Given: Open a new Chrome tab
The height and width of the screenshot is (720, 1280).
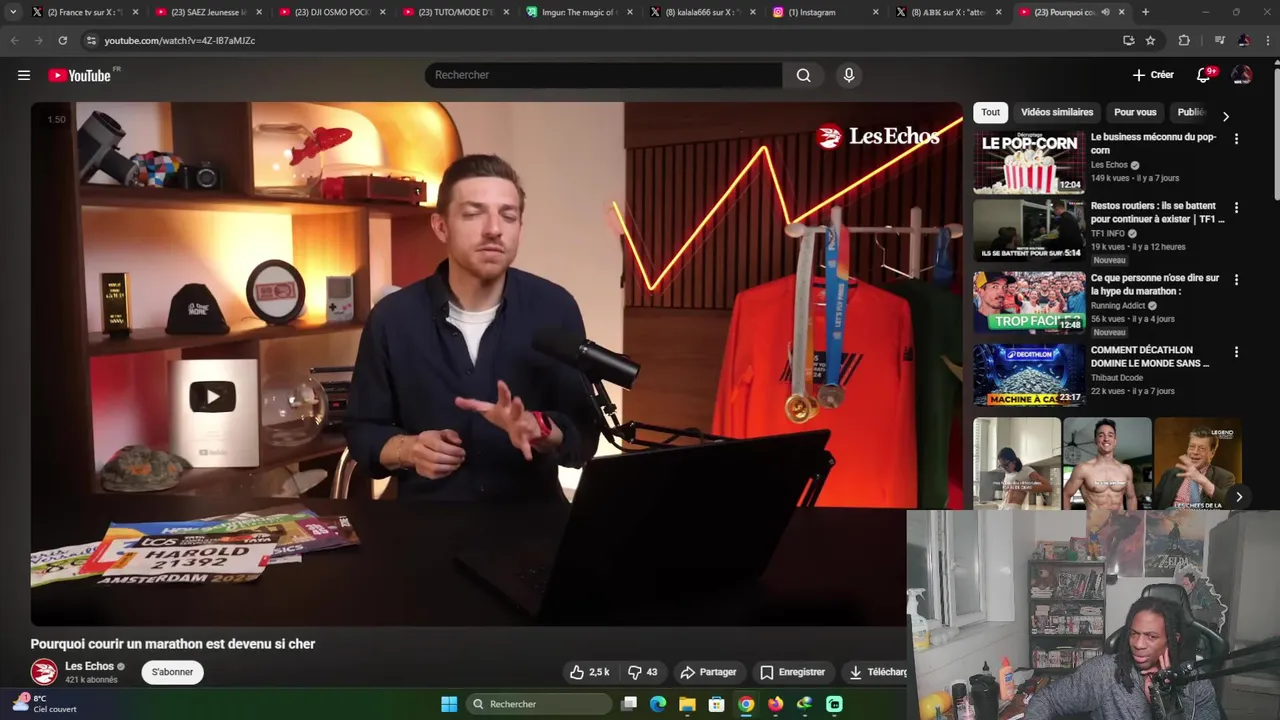Looking at the screenshot, I should [x=1145, y=12].
